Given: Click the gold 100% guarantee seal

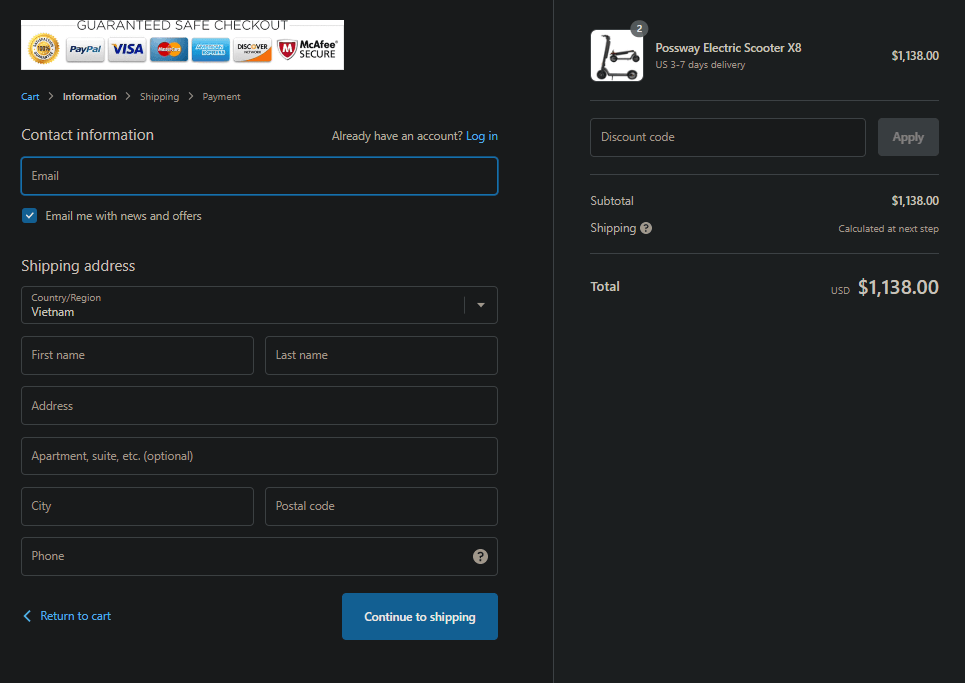Looking at the screenshot, I should [44, 49].
